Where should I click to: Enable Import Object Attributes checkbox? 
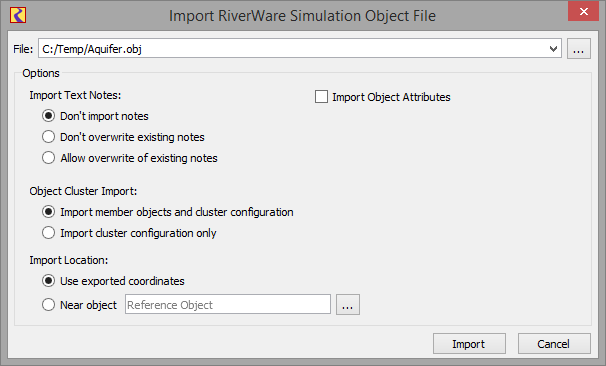coord(321,97)
